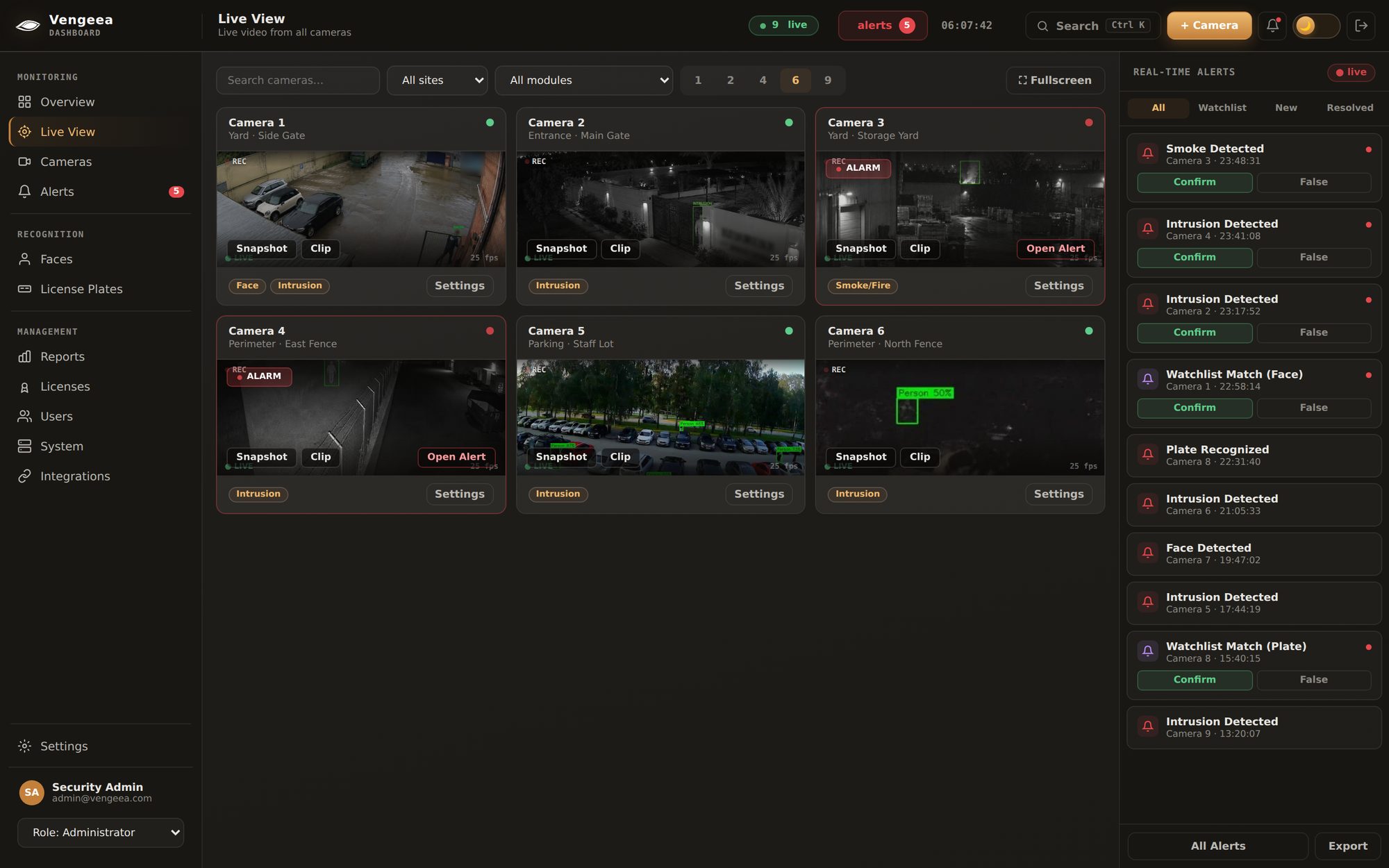Click the notifications bell in header
The height and width of the screenshot is (868, 1389).
pos(1272,26)
